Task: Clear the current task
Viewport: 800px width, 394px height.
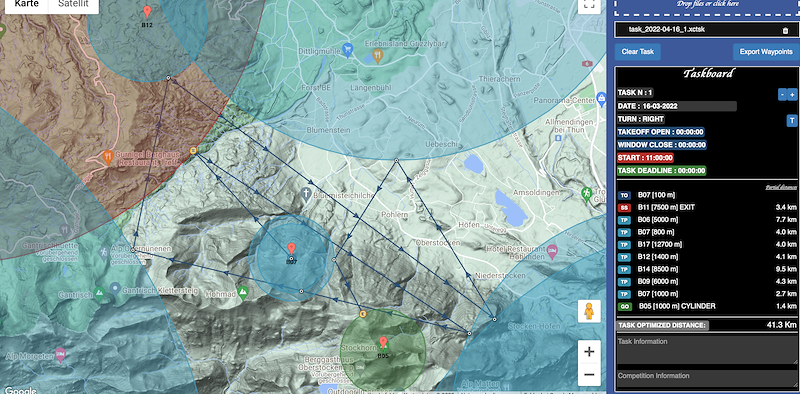Action: point(638,52)
